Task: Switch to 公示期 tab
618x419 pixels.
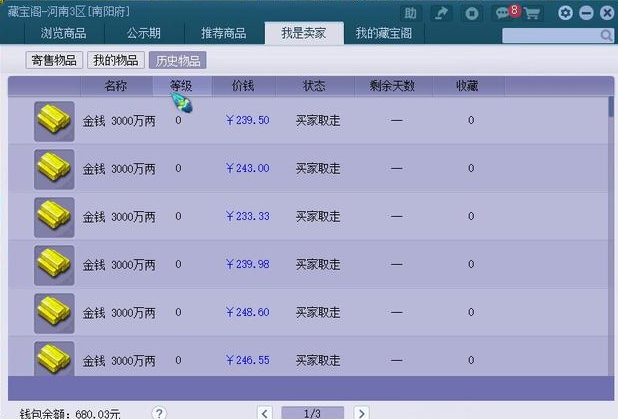Action: [144, 33]
